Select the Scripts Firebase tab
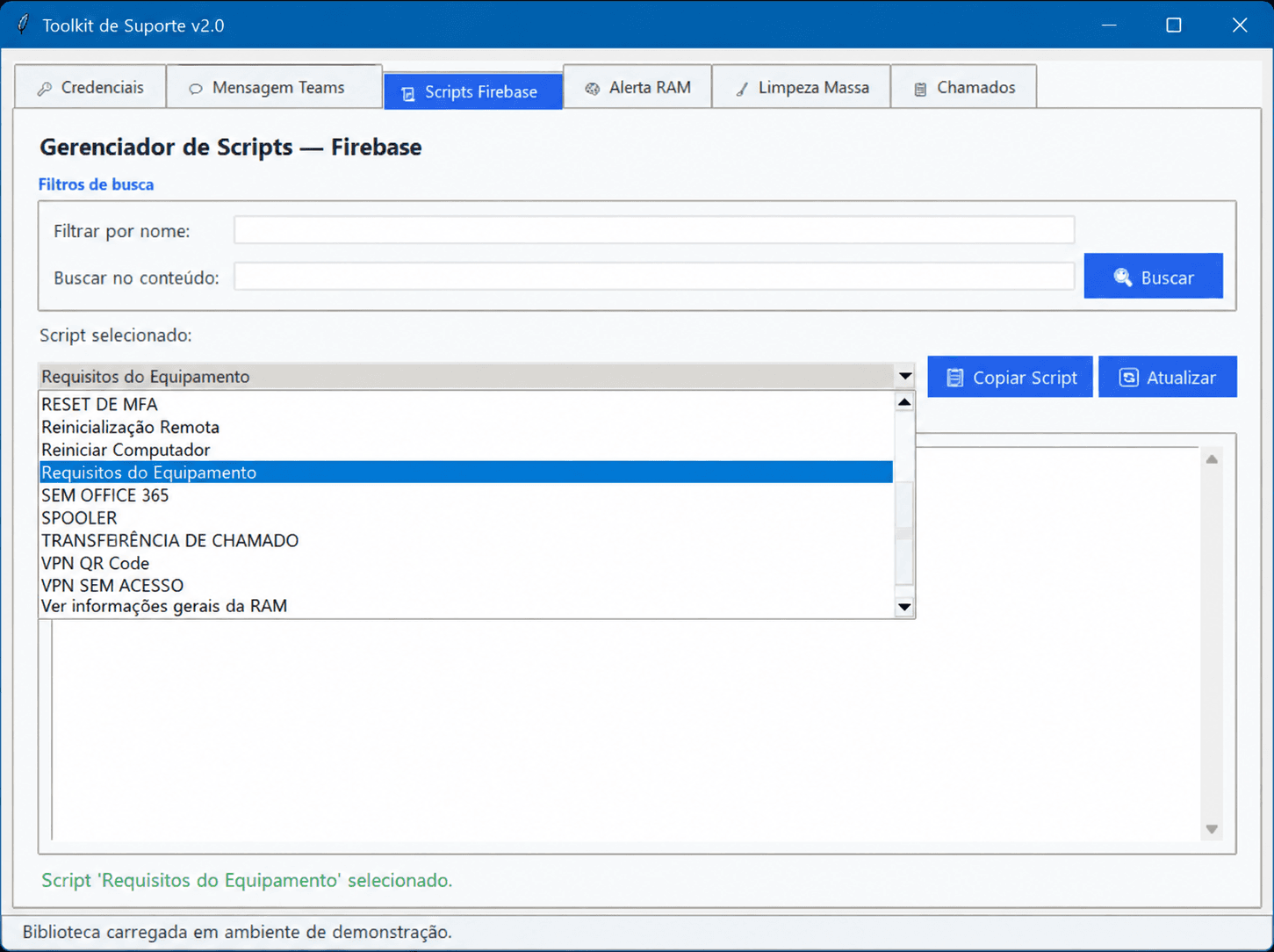Viewport: 1274px width, 952px height. 473,91
